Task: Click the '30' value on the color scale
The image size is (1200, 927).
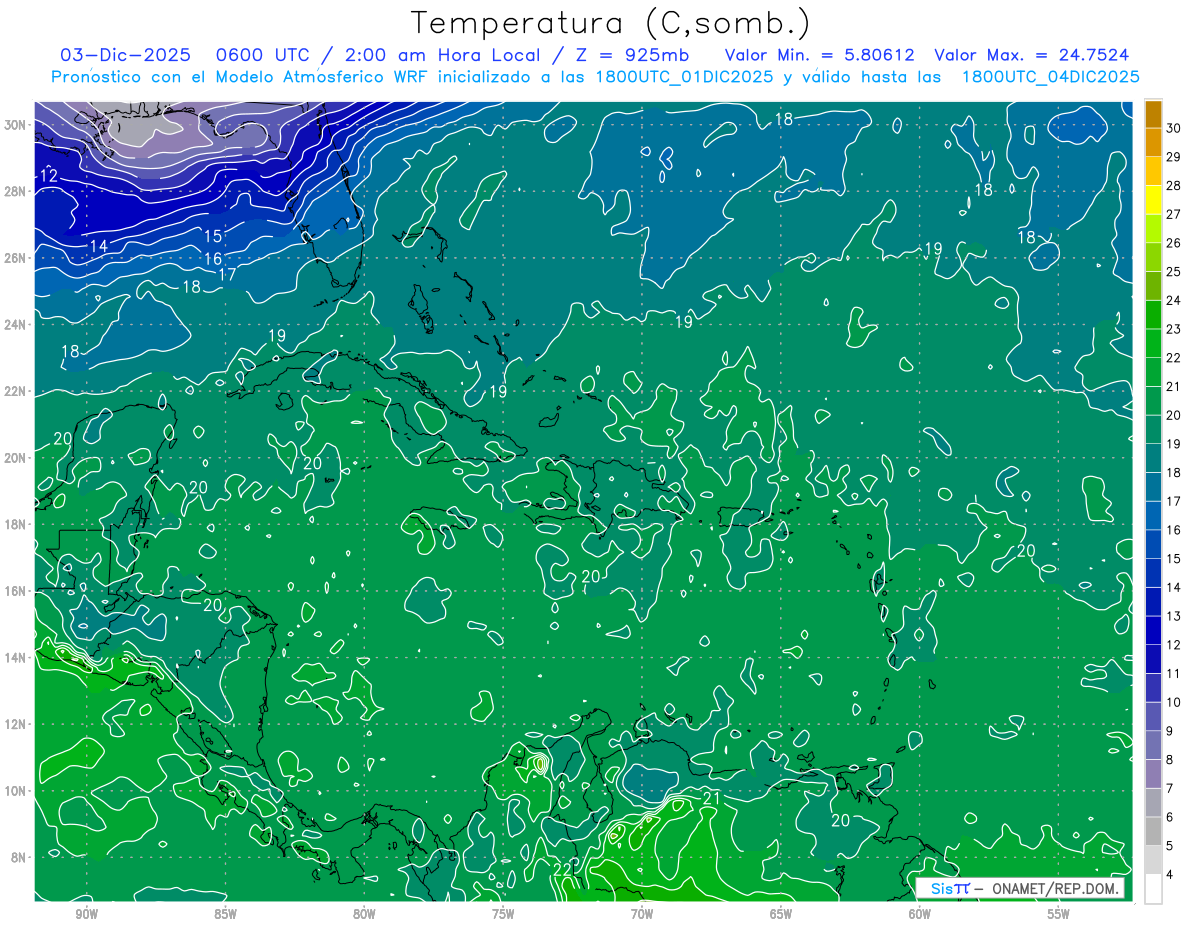Action: 1173,128
